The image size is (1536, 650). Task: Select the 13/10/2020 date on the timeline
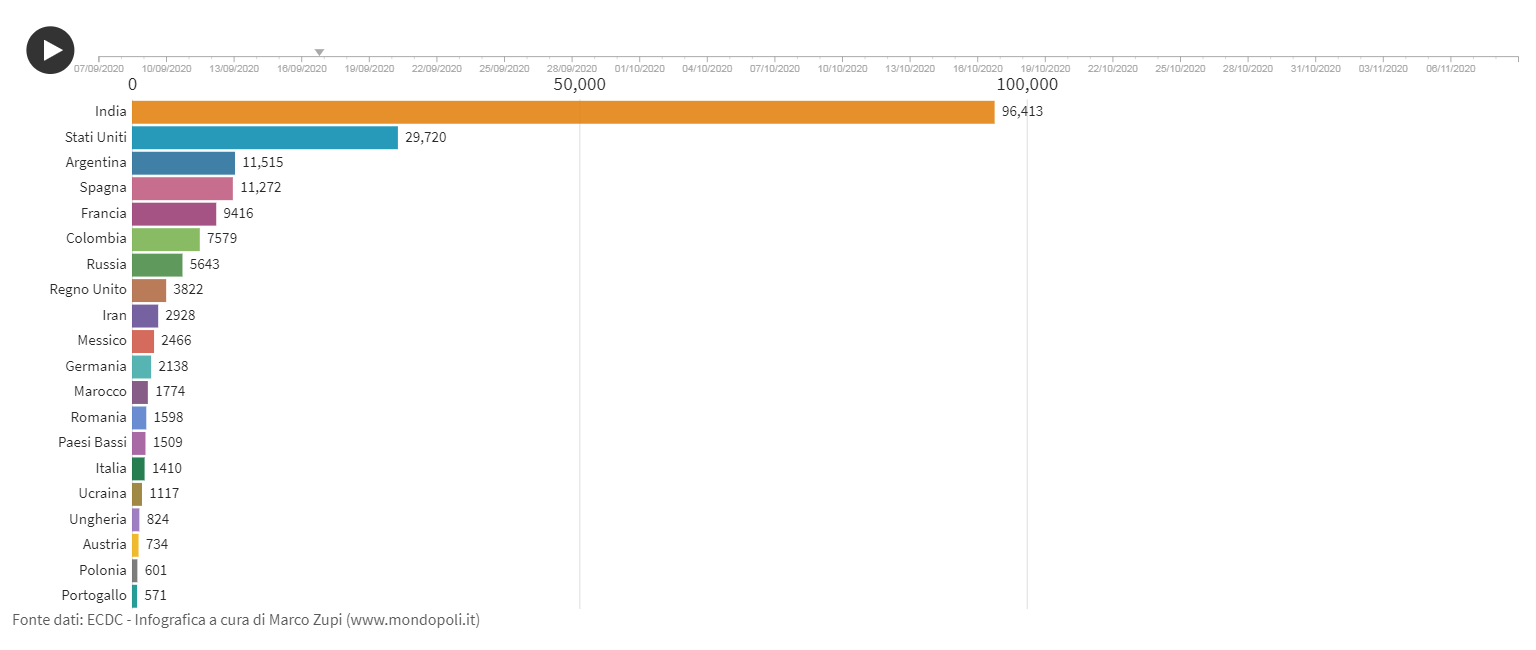(x=910, y=68)
